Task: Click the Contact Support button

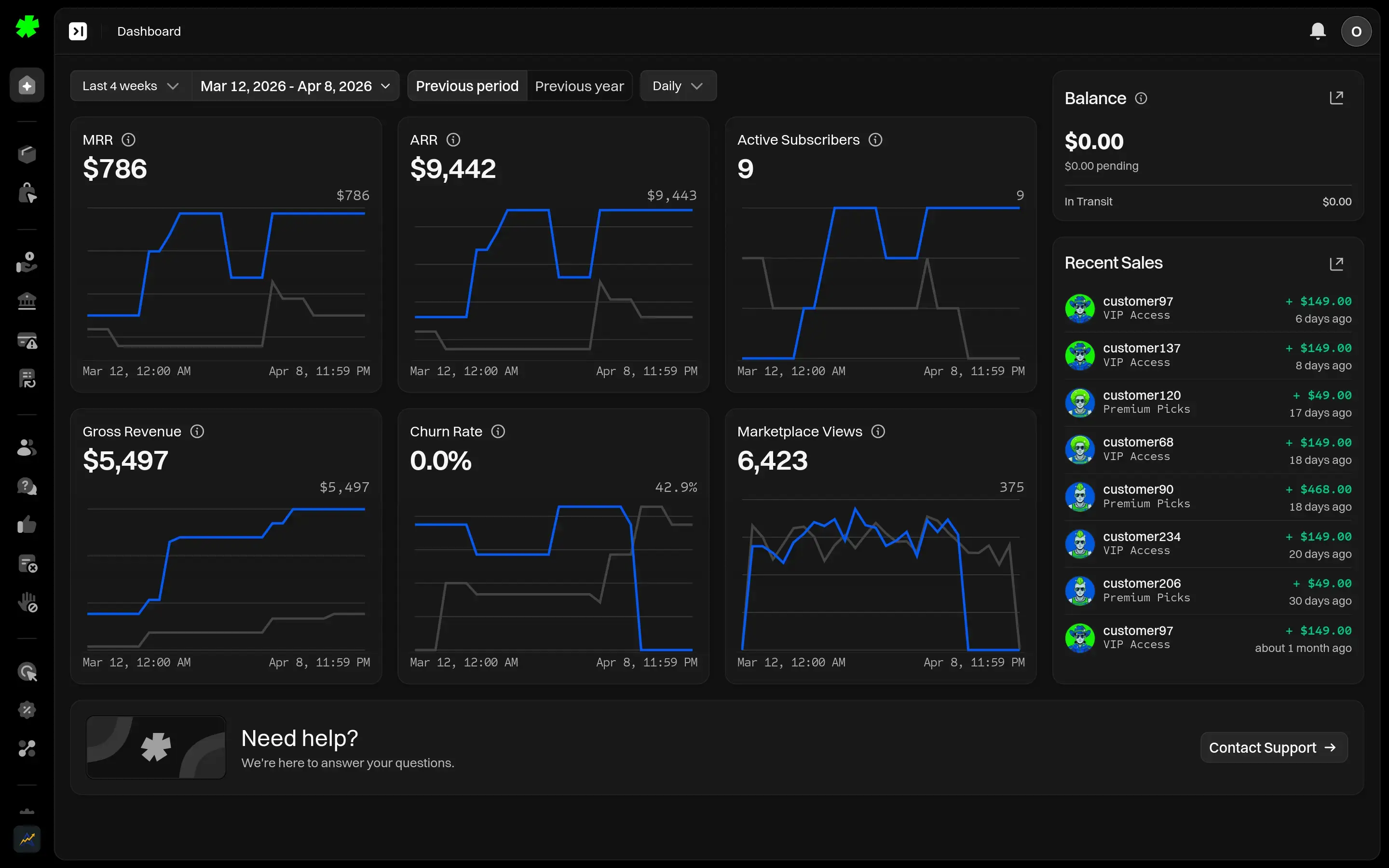Action: coord(1274,747)
